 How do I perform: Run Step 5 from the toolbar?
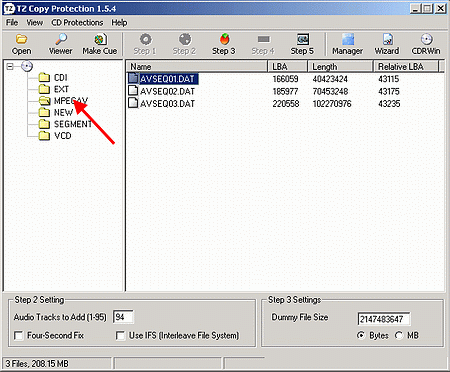click(302, 44)
